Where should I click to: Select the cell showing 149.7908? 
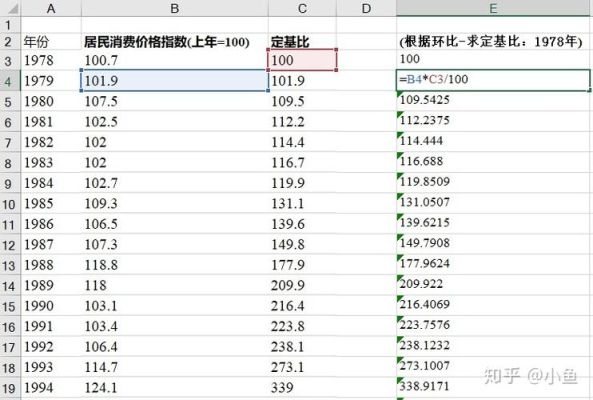tap(493, 243)
